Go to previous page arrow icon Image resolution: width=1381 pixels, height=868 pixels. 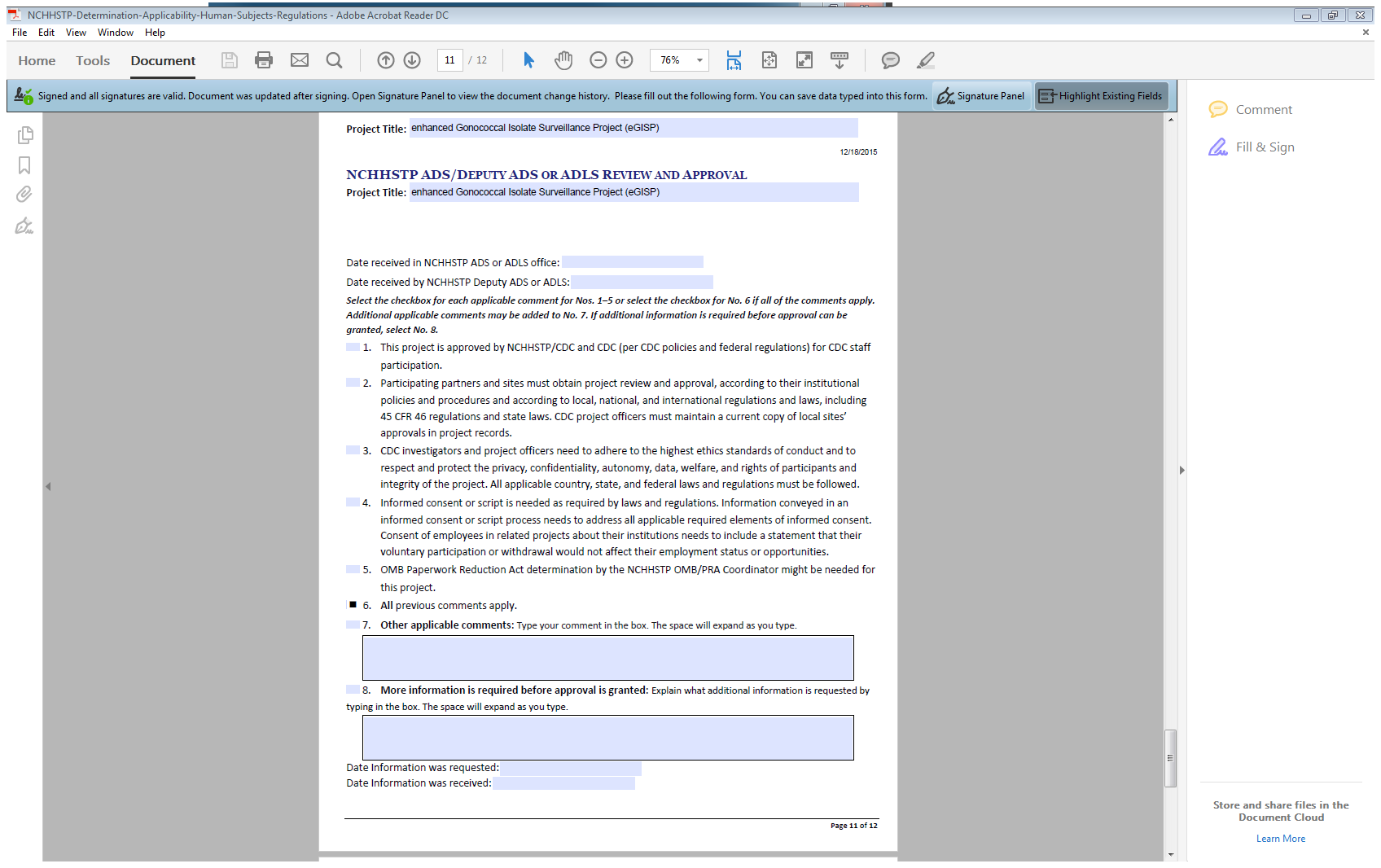[x=386, y=60]
